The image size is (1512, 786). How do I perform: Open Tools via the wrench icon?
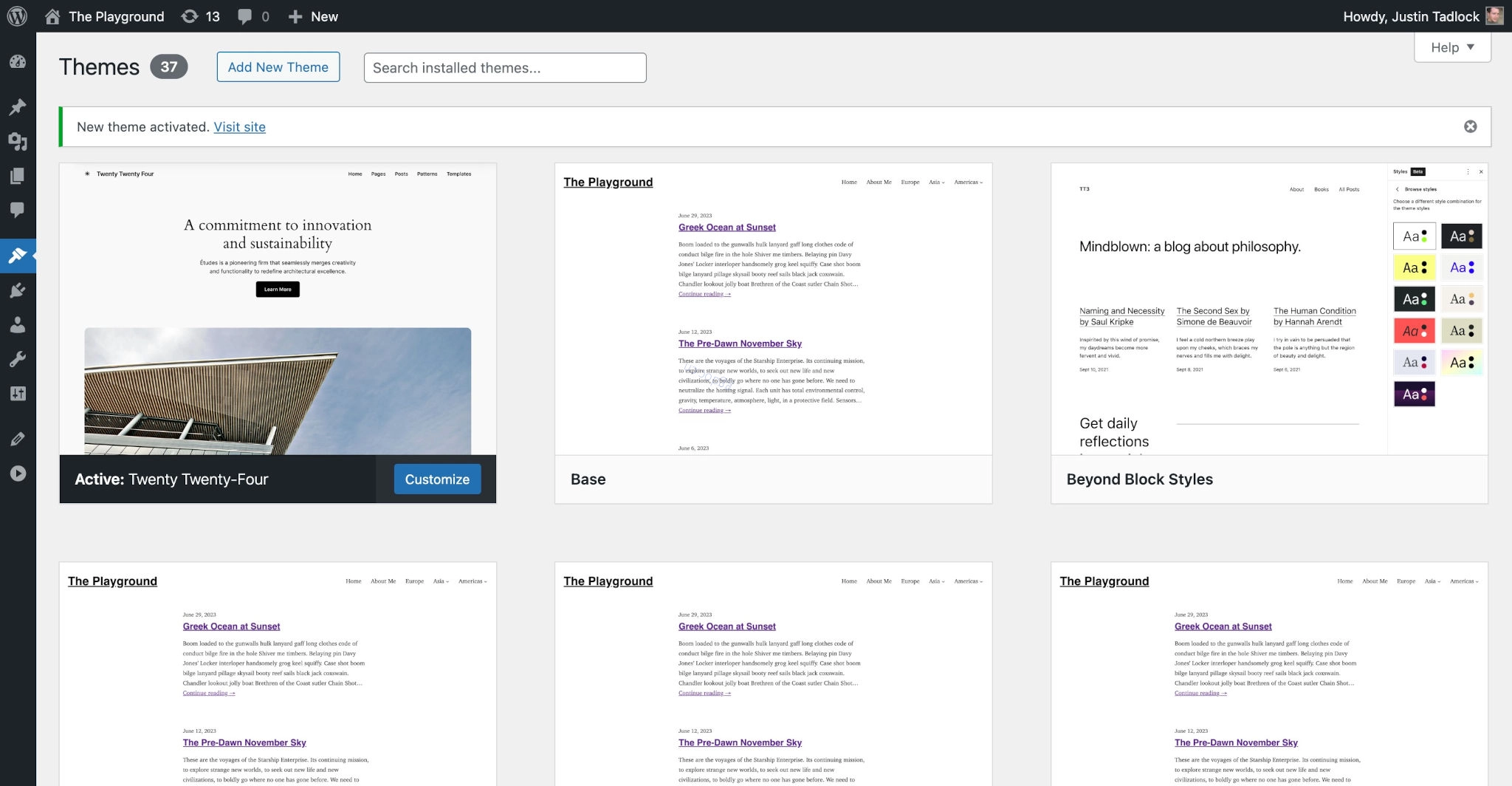(18, 359)
